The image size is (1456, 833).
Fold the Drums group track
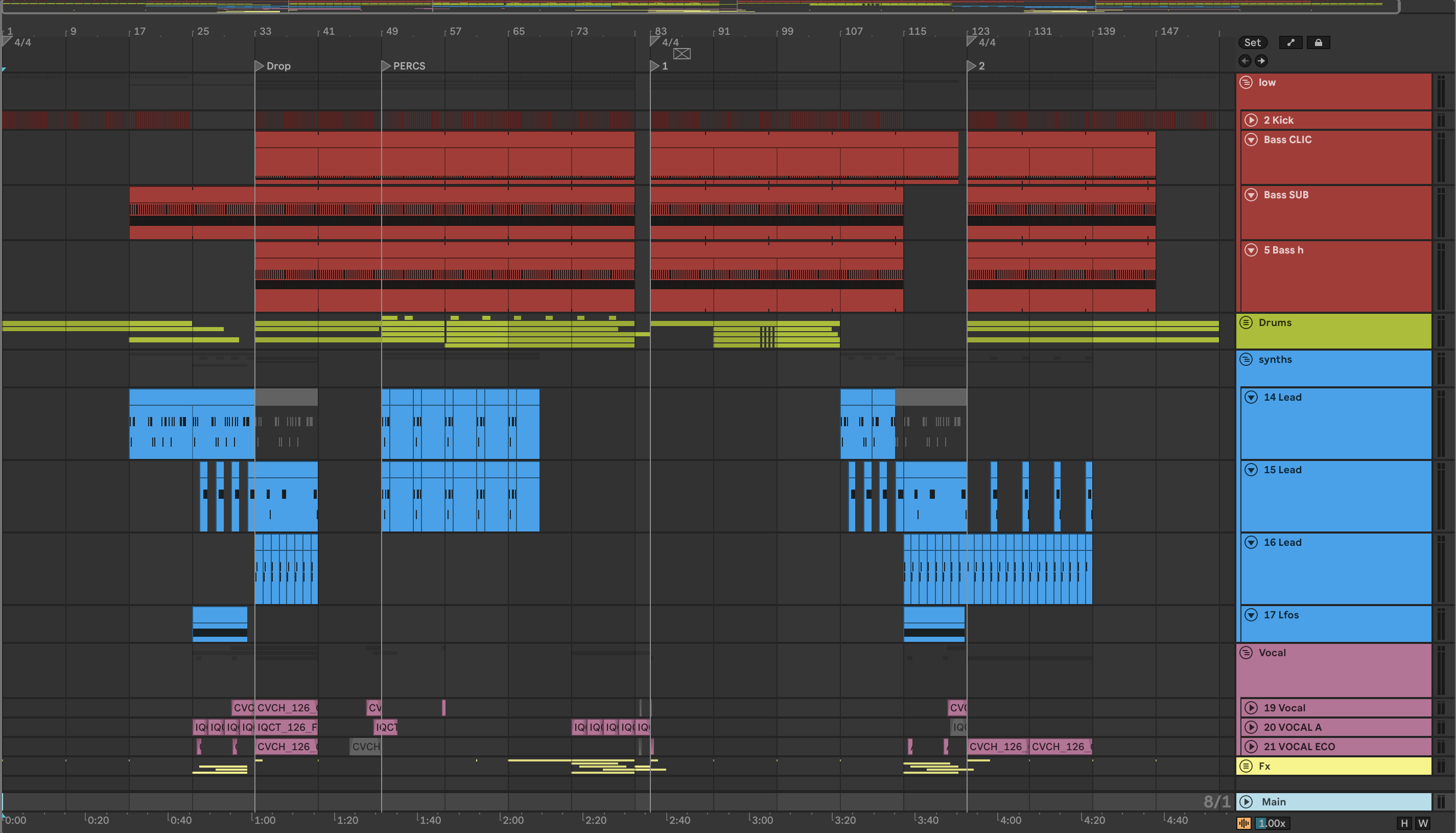coord(1246,322)
